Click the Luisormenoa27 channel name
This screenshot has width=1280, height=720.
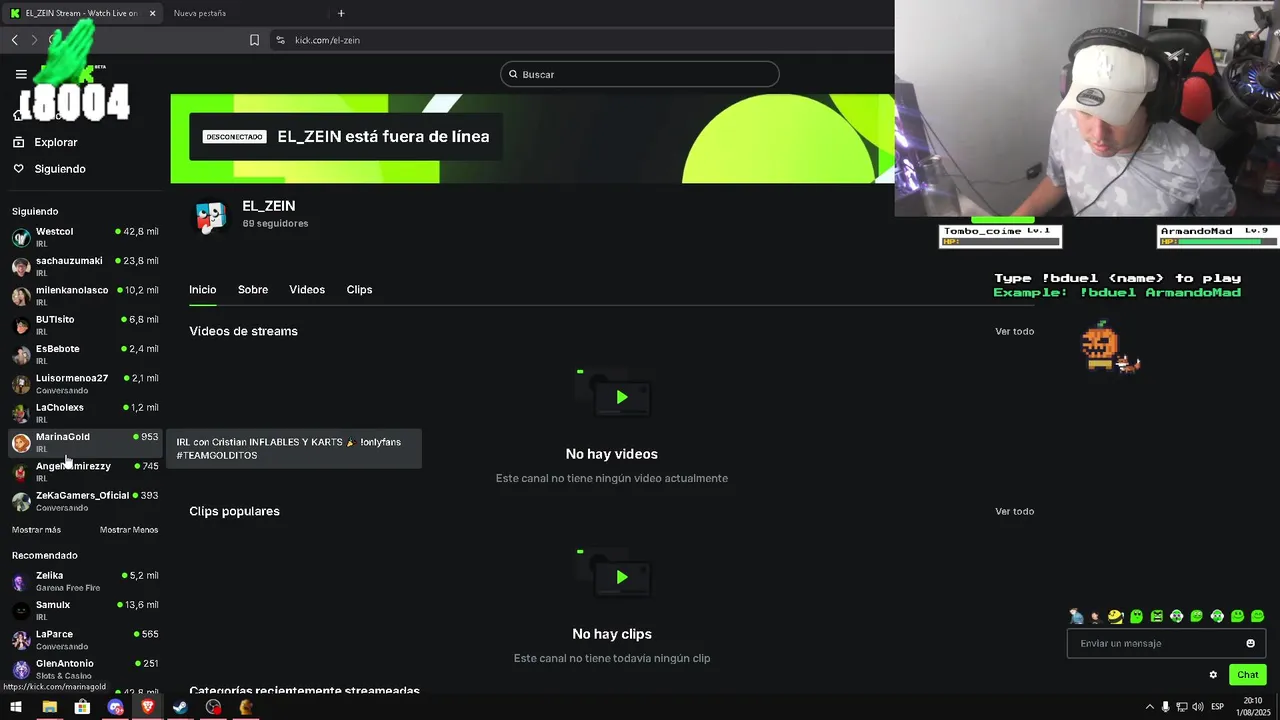(72, 378)
